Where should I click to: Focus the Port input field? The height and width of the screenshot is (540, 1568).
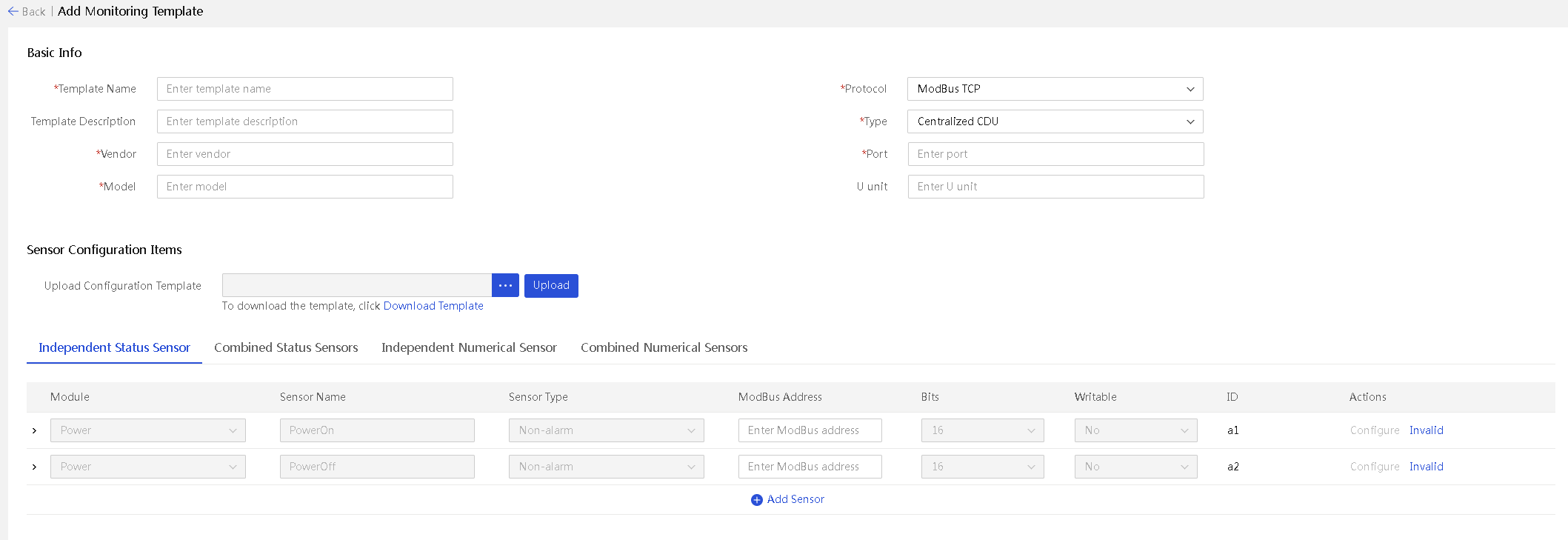(x=1055, y=154)
